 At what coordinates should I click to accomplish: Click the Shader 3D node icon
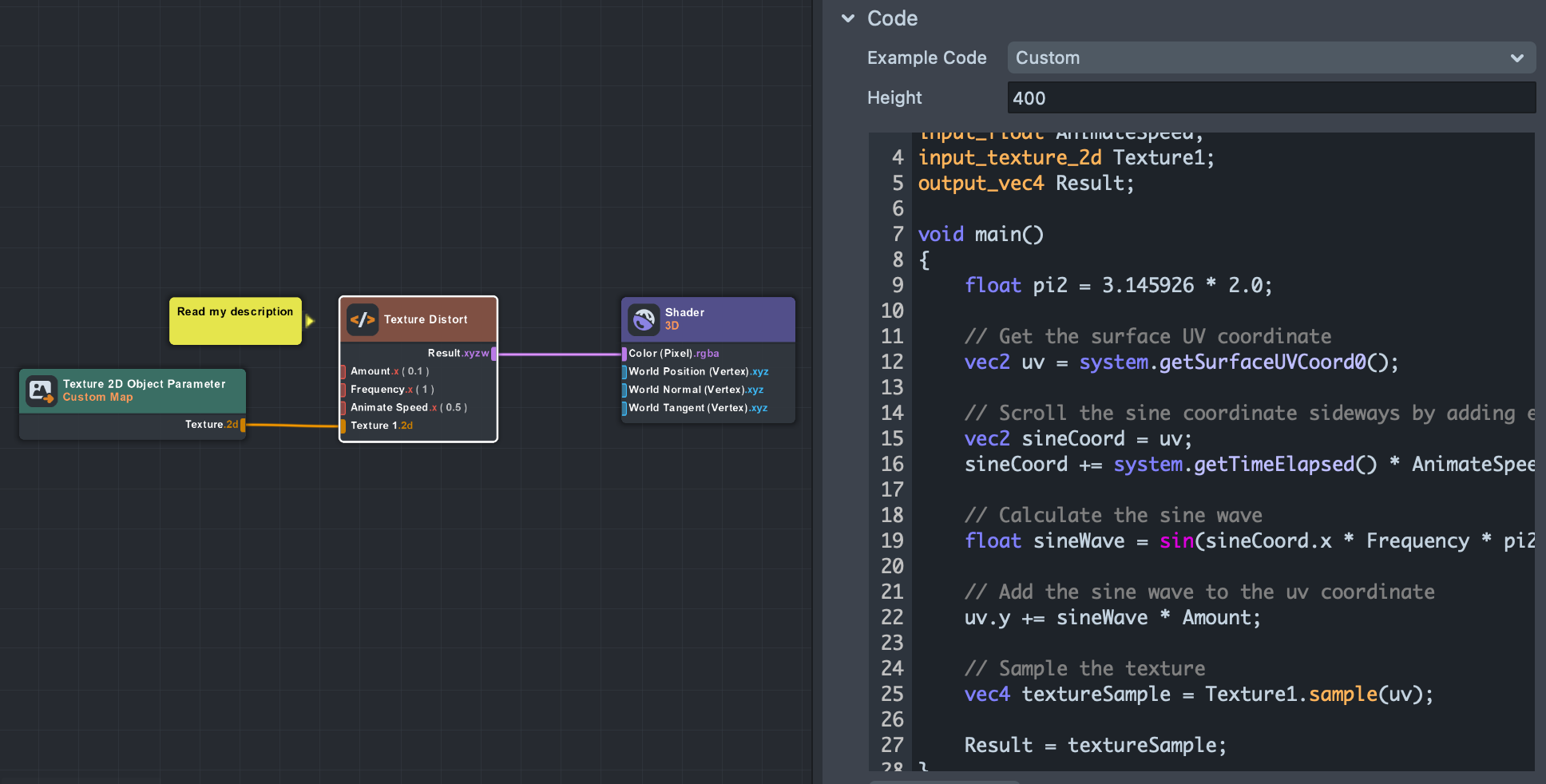coord(643,319)
